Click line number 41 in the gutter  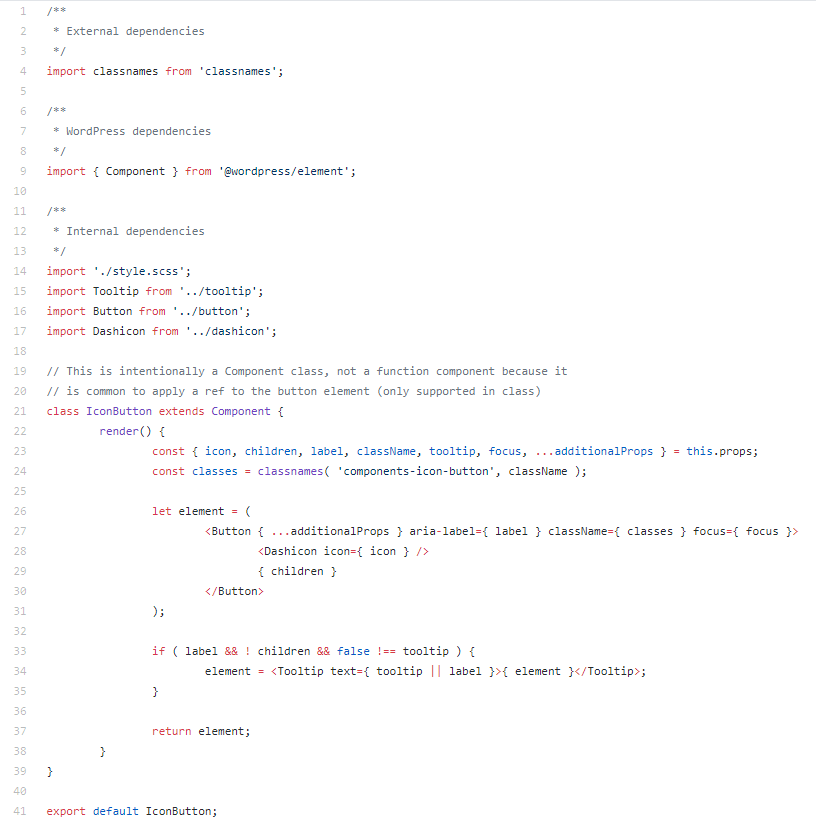pyautogui.click(x=20, y=811)
